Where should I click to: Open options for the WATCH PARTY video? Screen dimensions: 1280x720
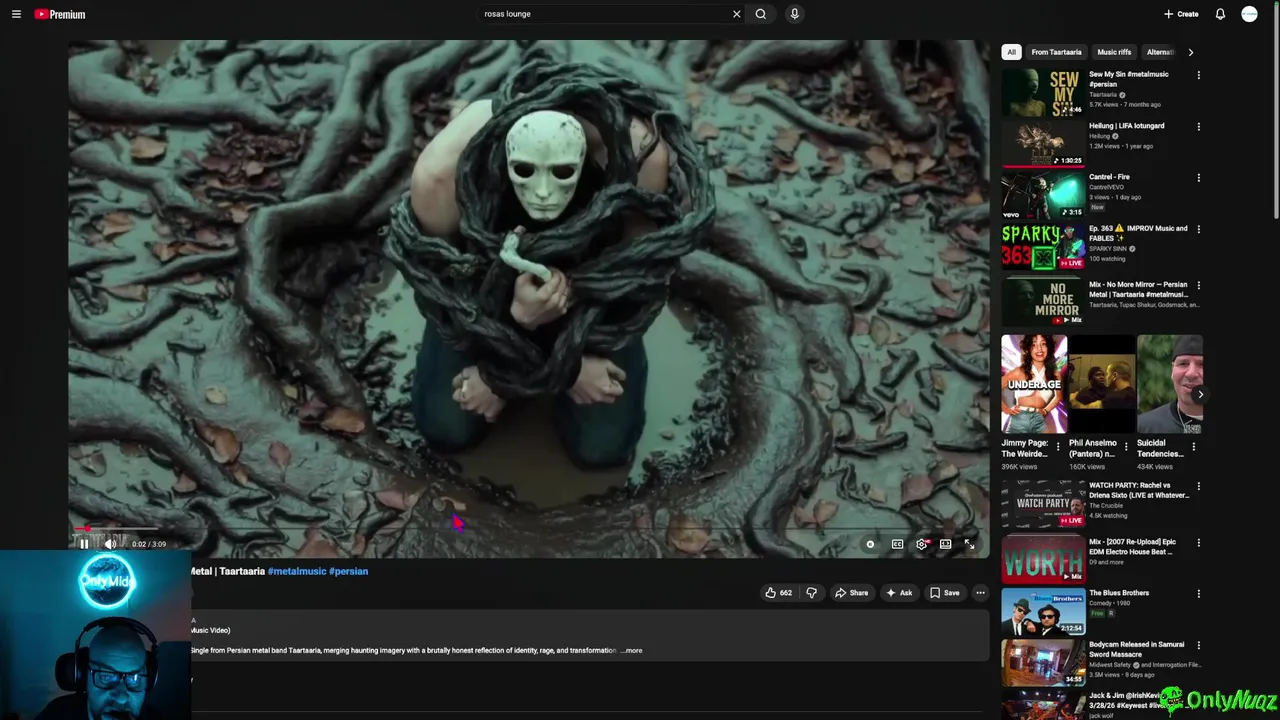(1198, 486)
